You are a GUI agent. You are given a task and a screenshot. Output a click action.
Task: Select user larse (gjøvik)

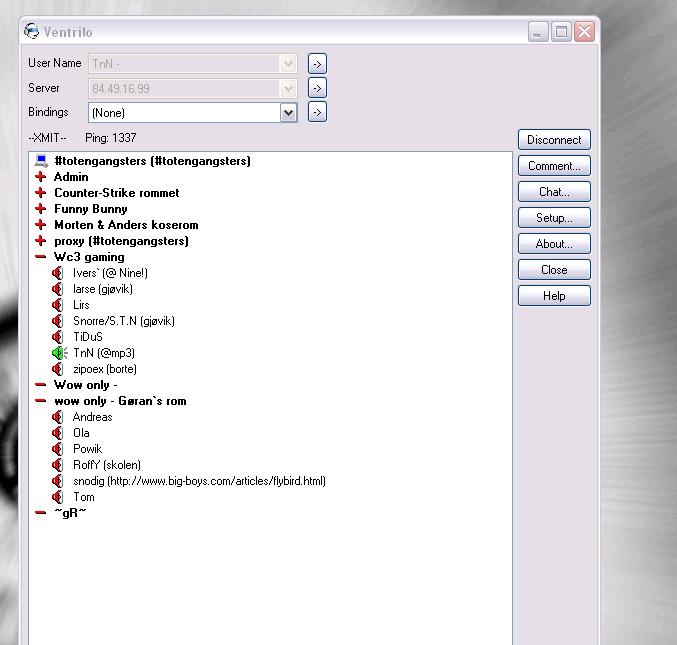(103, 289)
